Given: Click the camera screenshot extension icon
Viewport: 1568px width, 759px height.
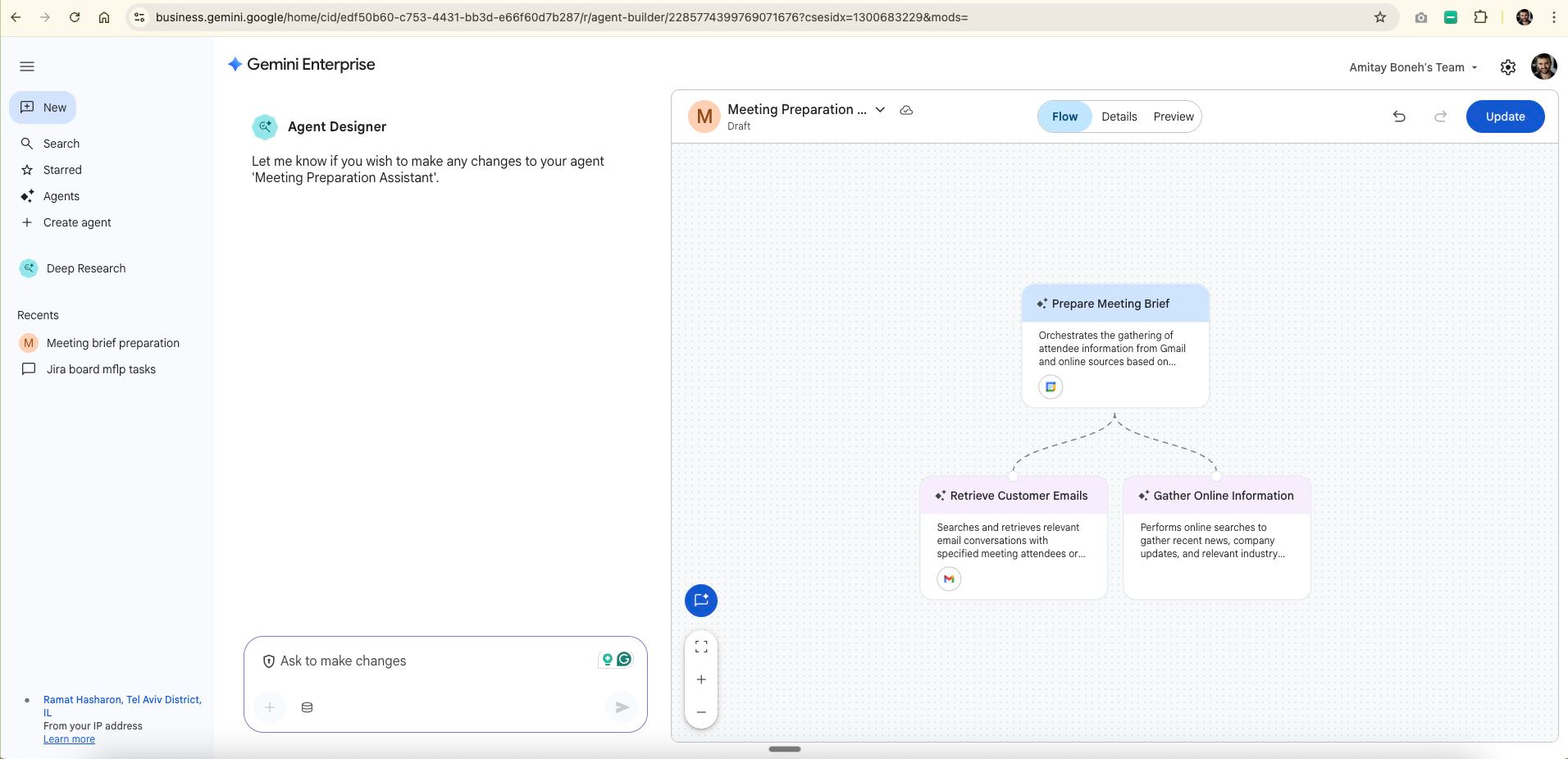Looking at the screenshot, I should coord(1421,17).
